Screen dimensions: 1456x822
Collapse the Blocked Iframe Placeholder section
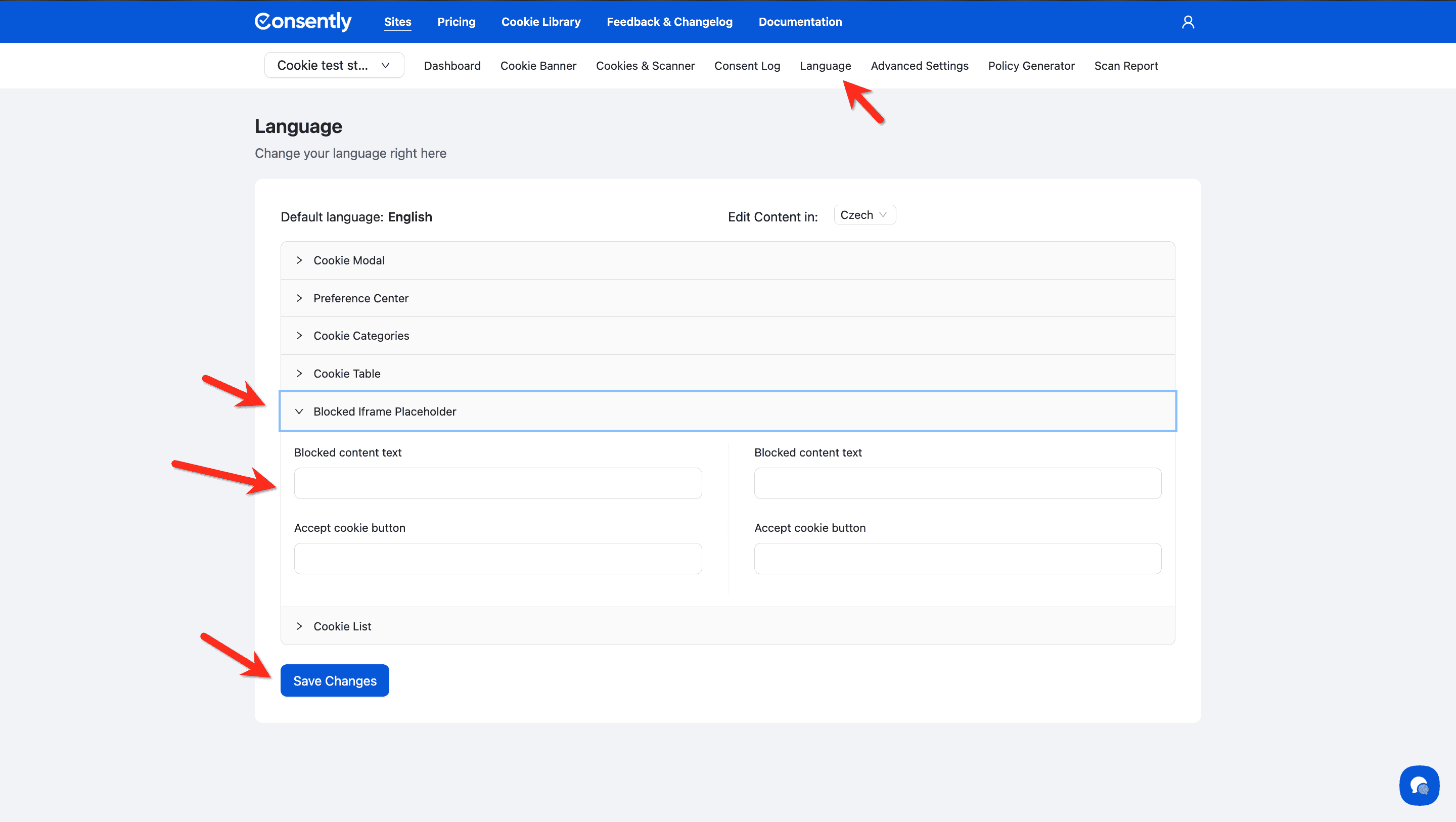click(384, 412)
